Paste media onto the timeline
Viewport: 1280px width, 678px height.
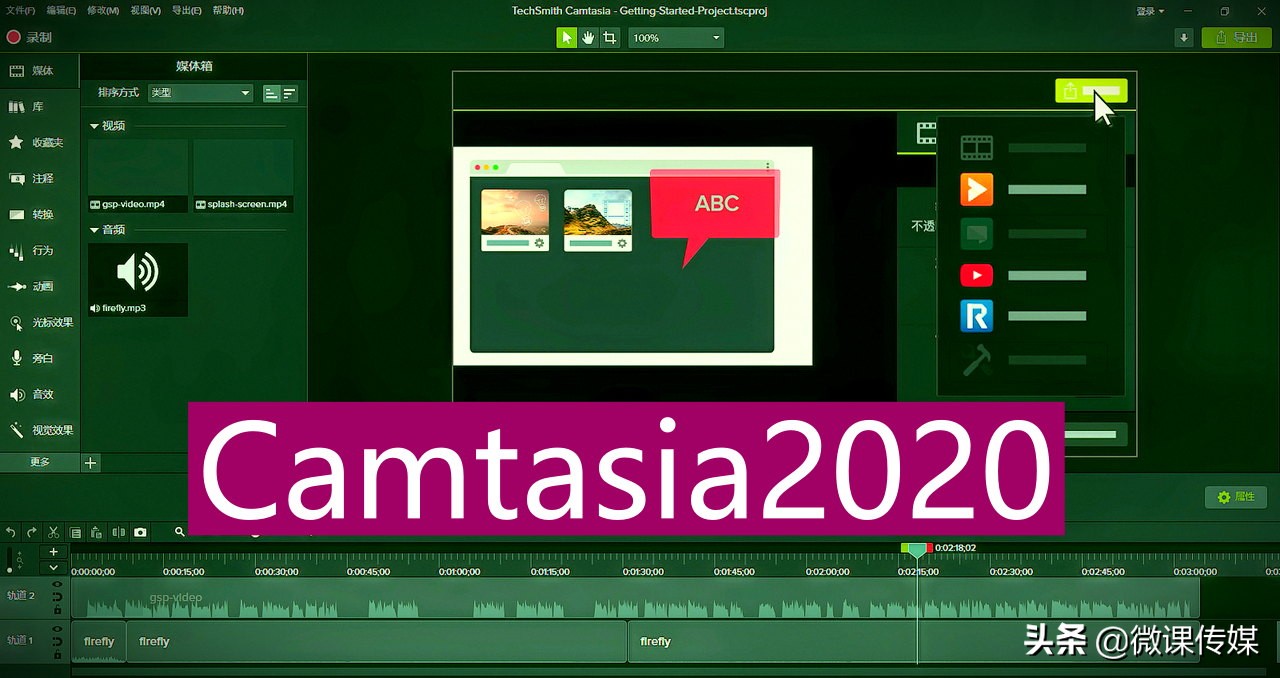point(97,533)
